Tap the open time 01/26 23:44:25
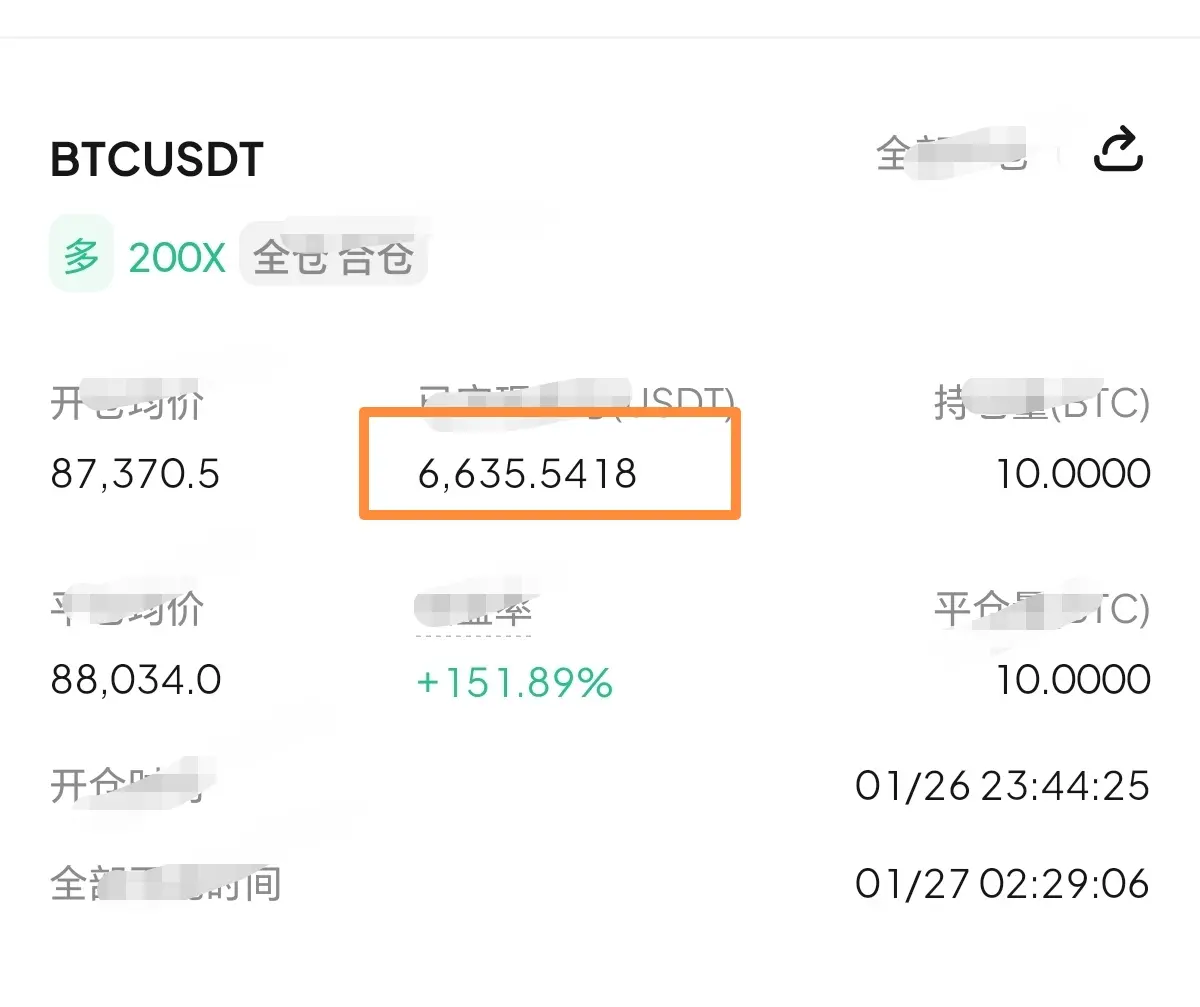The image size is (1200, 1007). click(x=1002, y=786)
